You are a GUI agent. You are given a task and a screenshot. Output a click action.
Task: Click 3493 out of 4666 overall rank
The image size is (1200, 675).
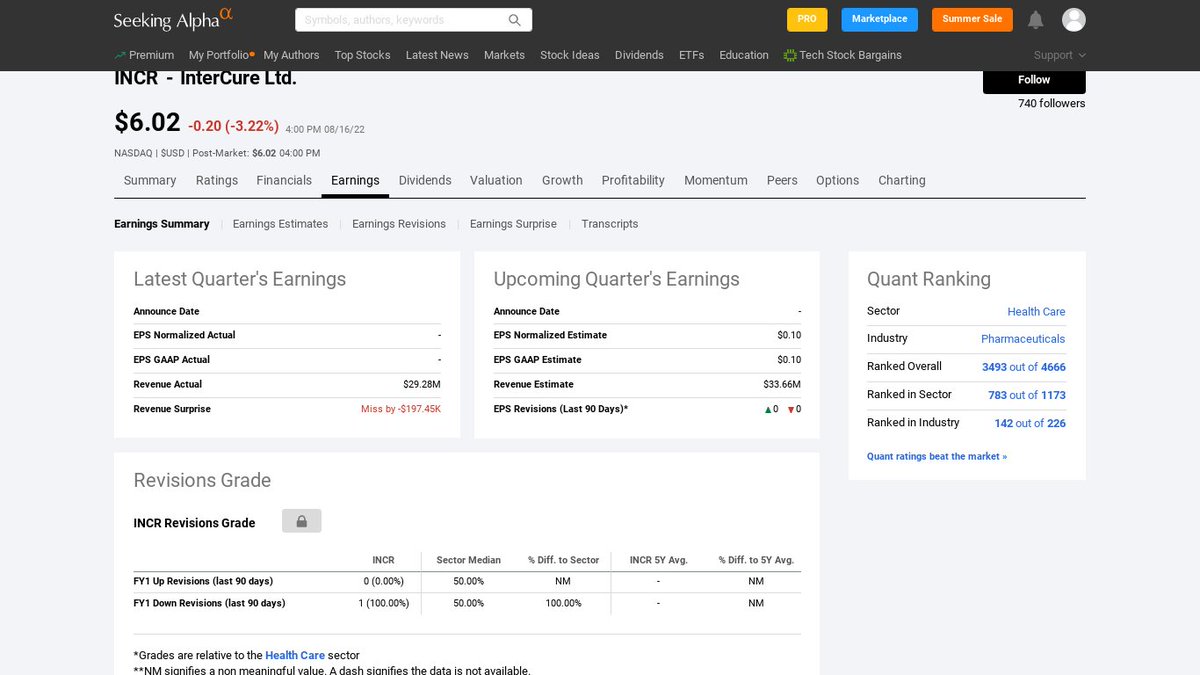pyautogui.click(x=1024, y=367)
